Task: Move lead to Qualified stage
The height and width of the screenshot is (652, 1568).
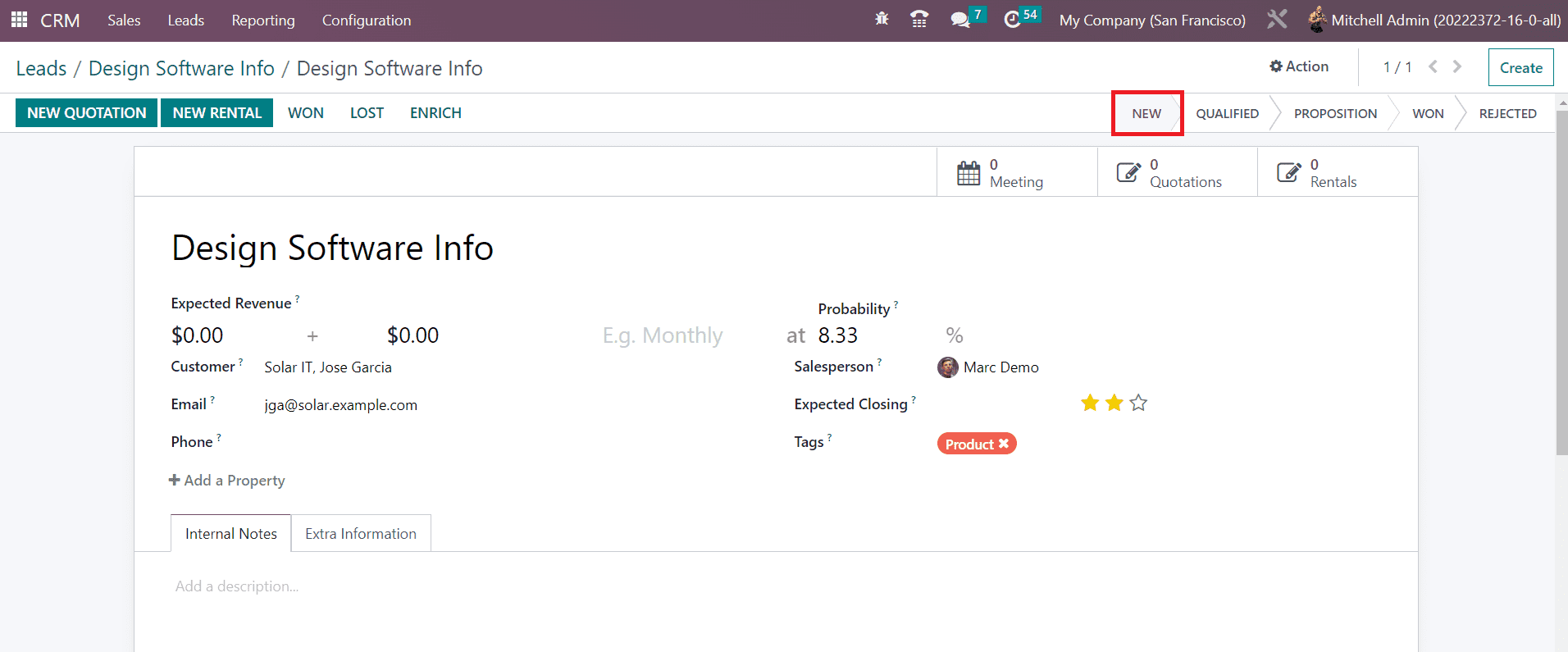Action: click(x=1227, y=113)
